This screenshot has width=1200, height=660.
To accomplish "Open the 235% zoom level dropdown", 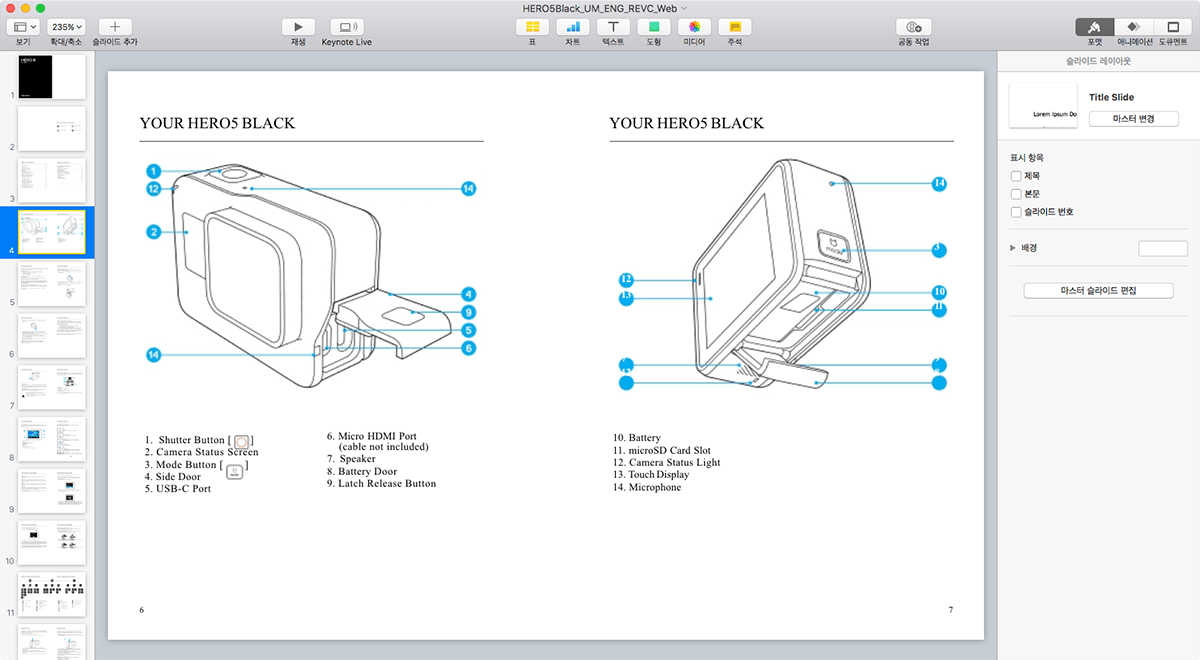I will pos(66,26).
